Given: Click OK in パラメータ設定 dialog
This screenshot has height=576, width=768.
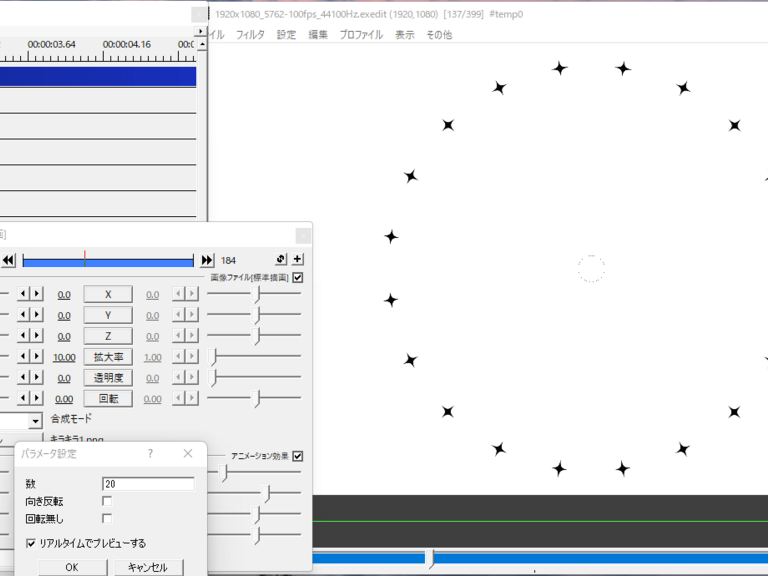Looking at the screenshot, I should click(72, 567).
